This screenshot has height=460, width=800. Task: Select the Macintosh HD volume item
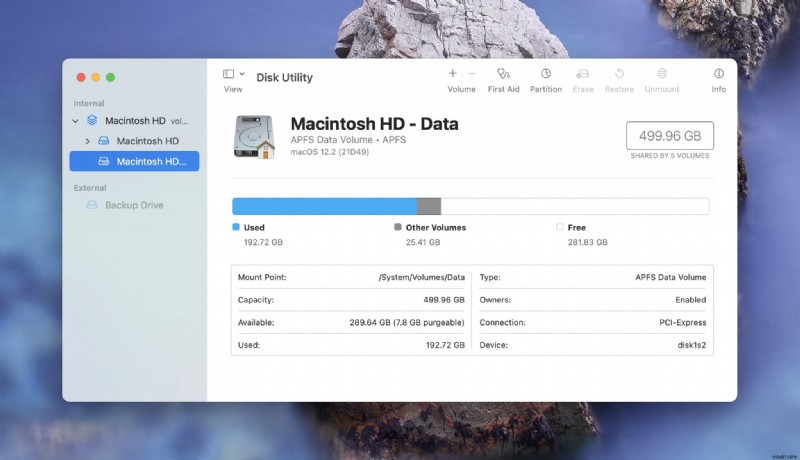[147, 141]
